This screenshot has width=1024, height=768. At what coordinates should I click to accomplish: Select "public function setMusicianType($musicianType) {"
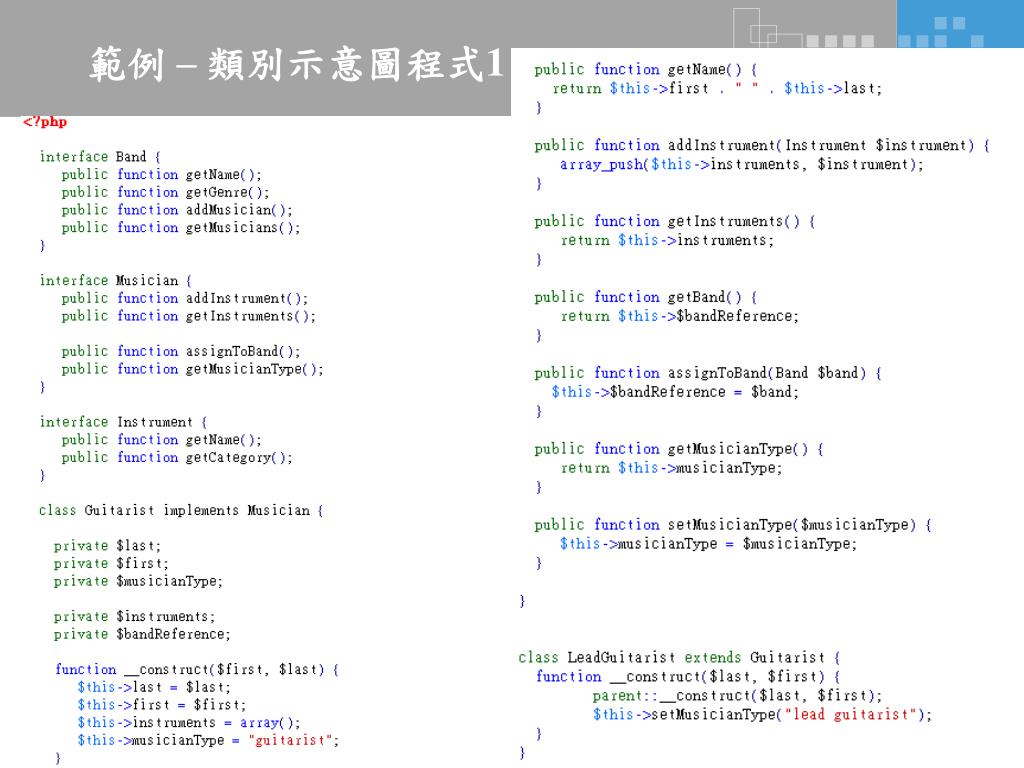click(733, 524)
